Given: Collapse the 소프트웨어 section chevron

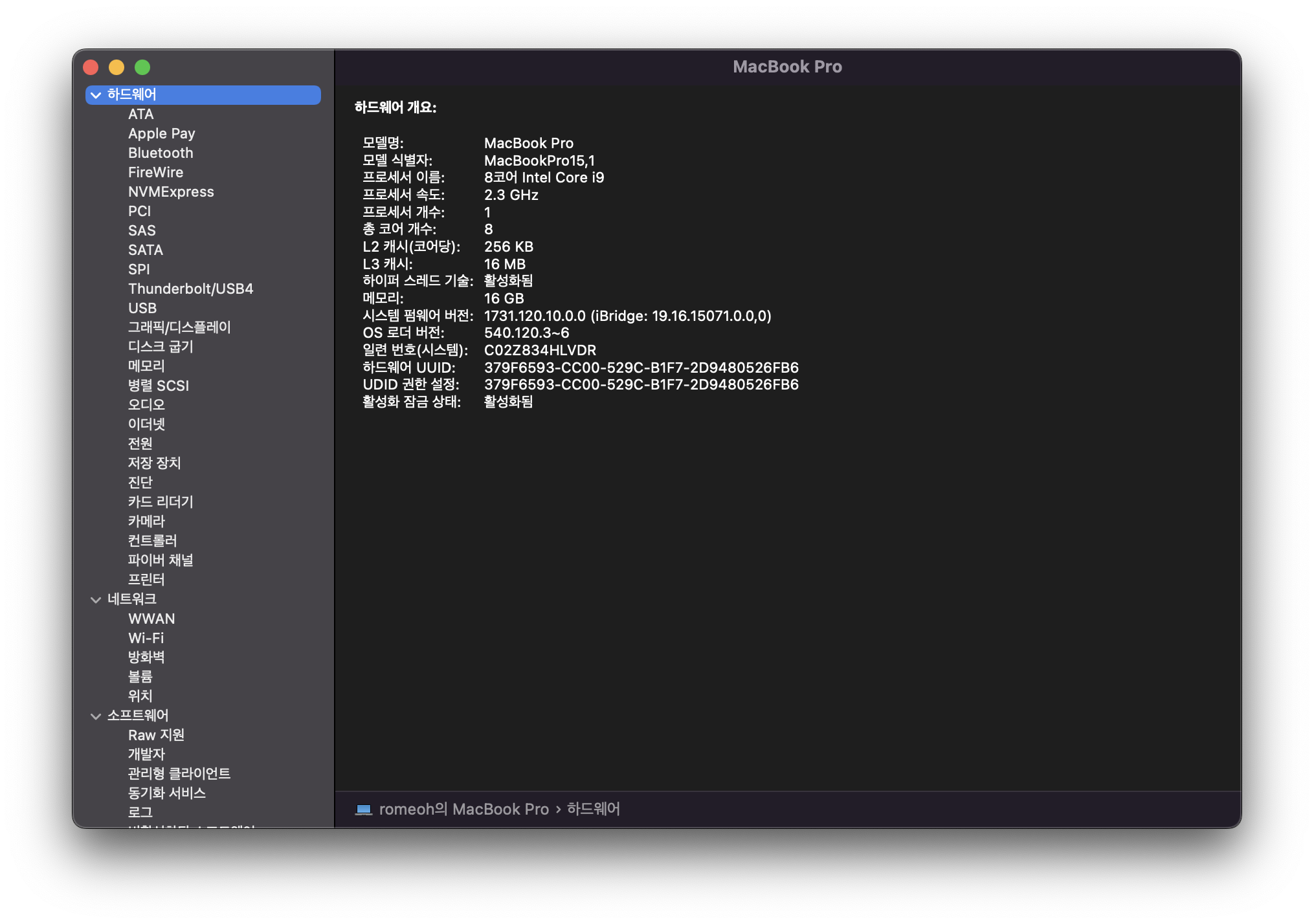Looking at the screenshot, I should coord(96,716).
